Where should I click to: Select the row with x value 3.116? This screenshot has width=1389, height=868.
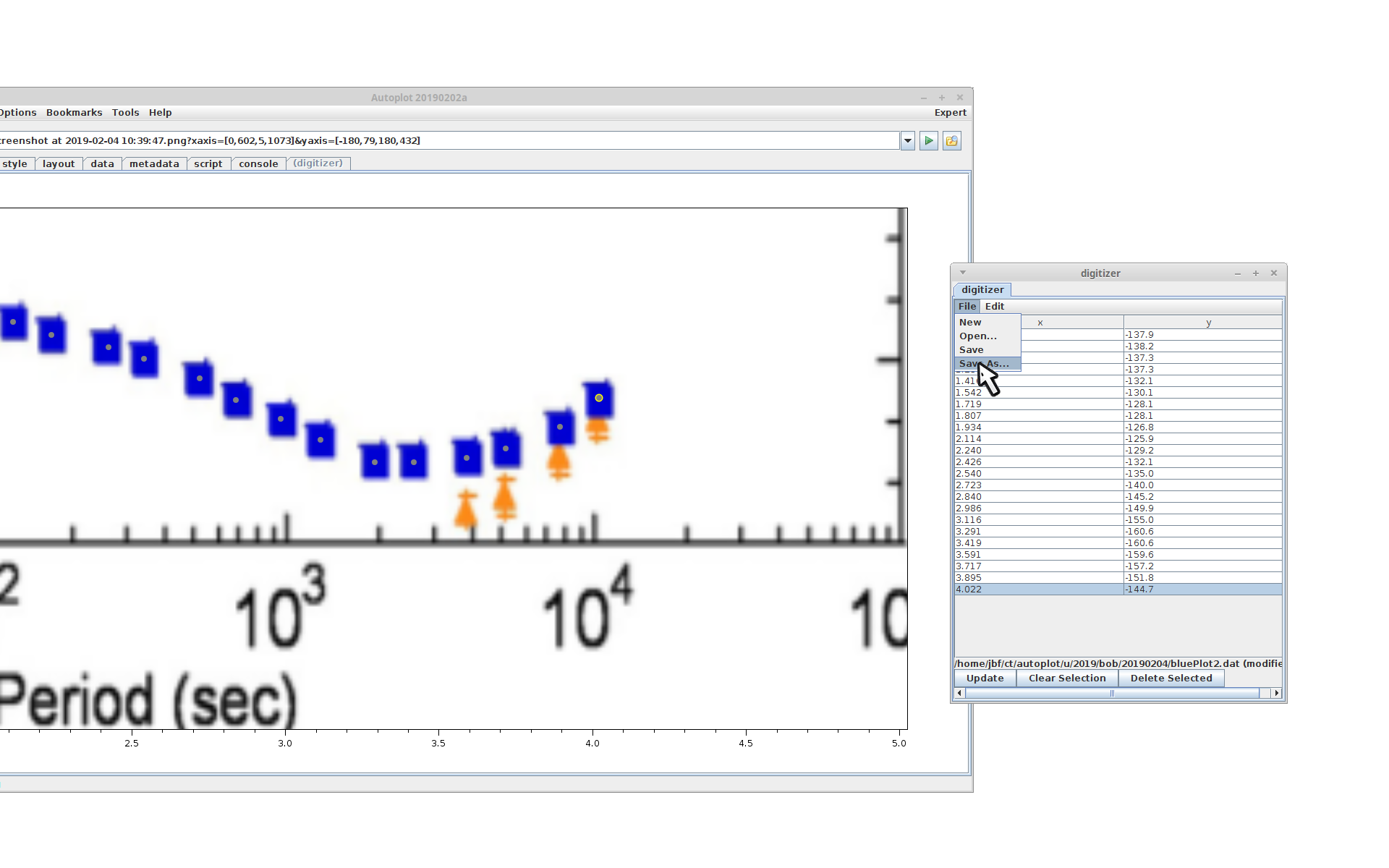(1118, 520)
